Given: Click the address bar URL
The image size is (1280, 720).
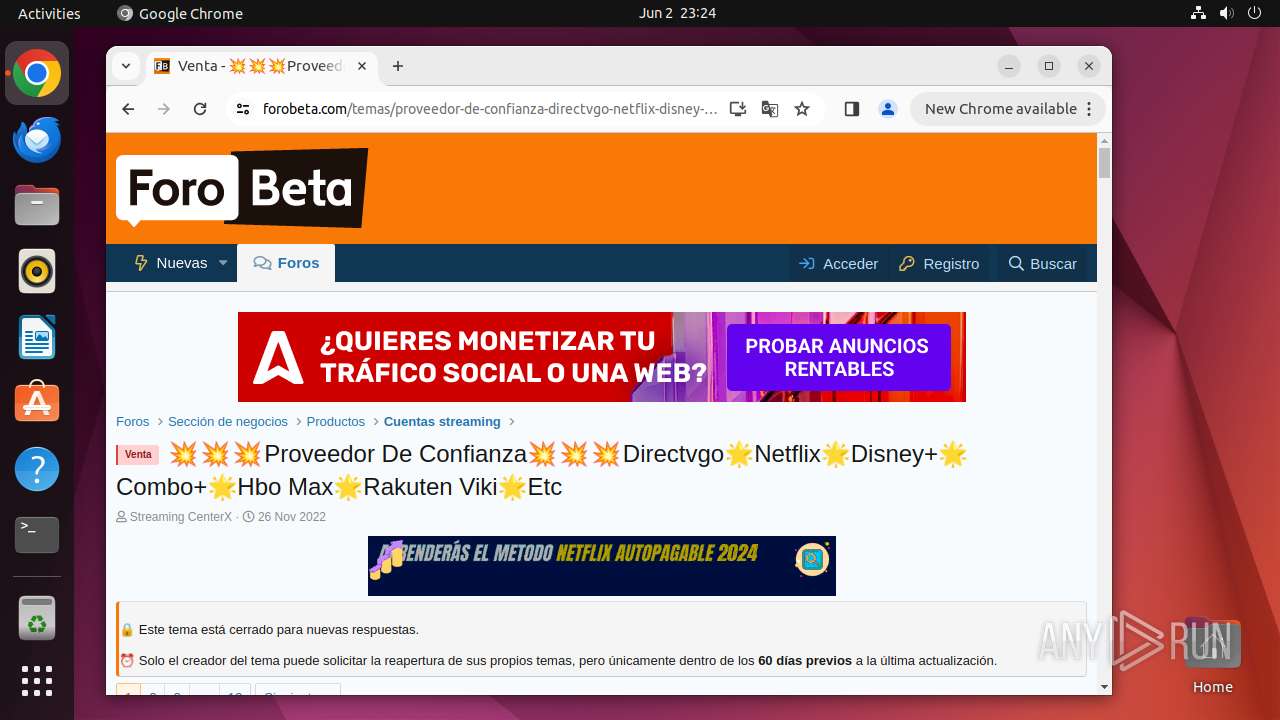Looking at the screenshot, I should pyautogui.click(x=490, y=109).
